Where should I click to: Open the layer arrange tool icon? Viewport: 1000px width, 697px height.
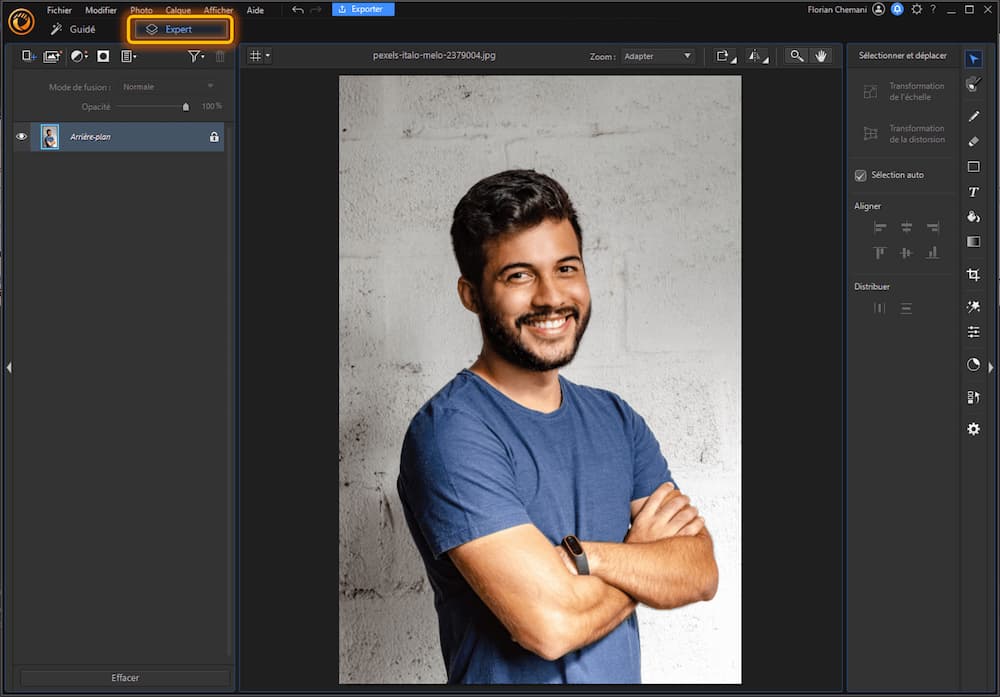click(973, 397)
